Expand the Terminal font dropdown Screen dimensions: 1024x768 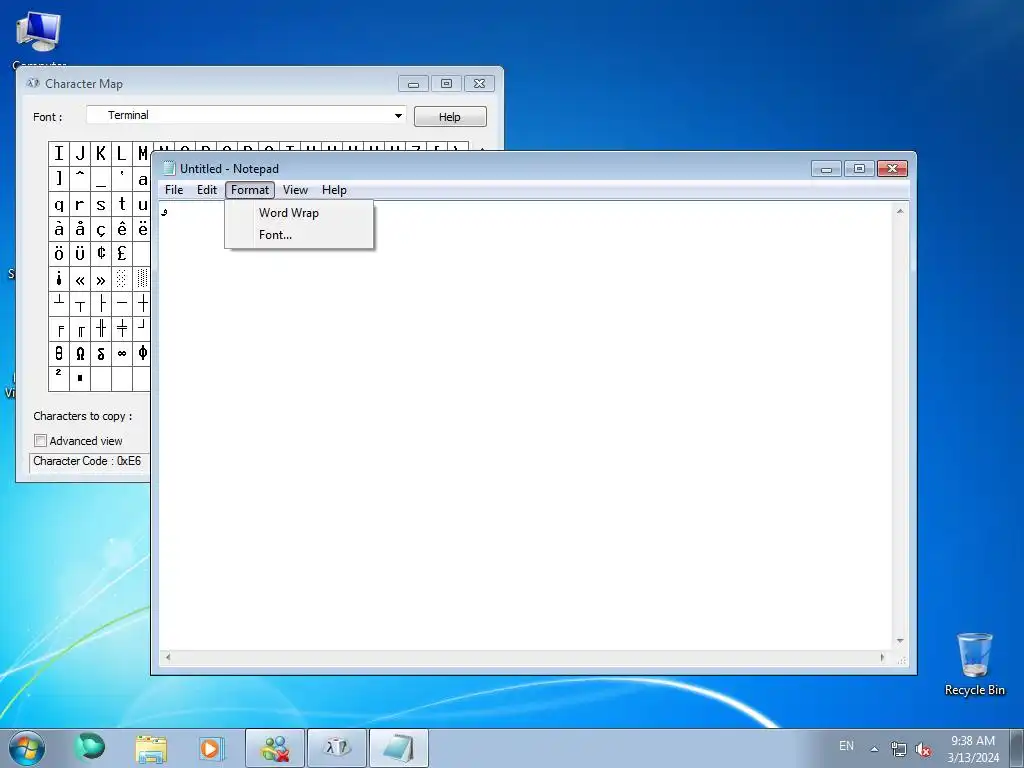point(398,116)
